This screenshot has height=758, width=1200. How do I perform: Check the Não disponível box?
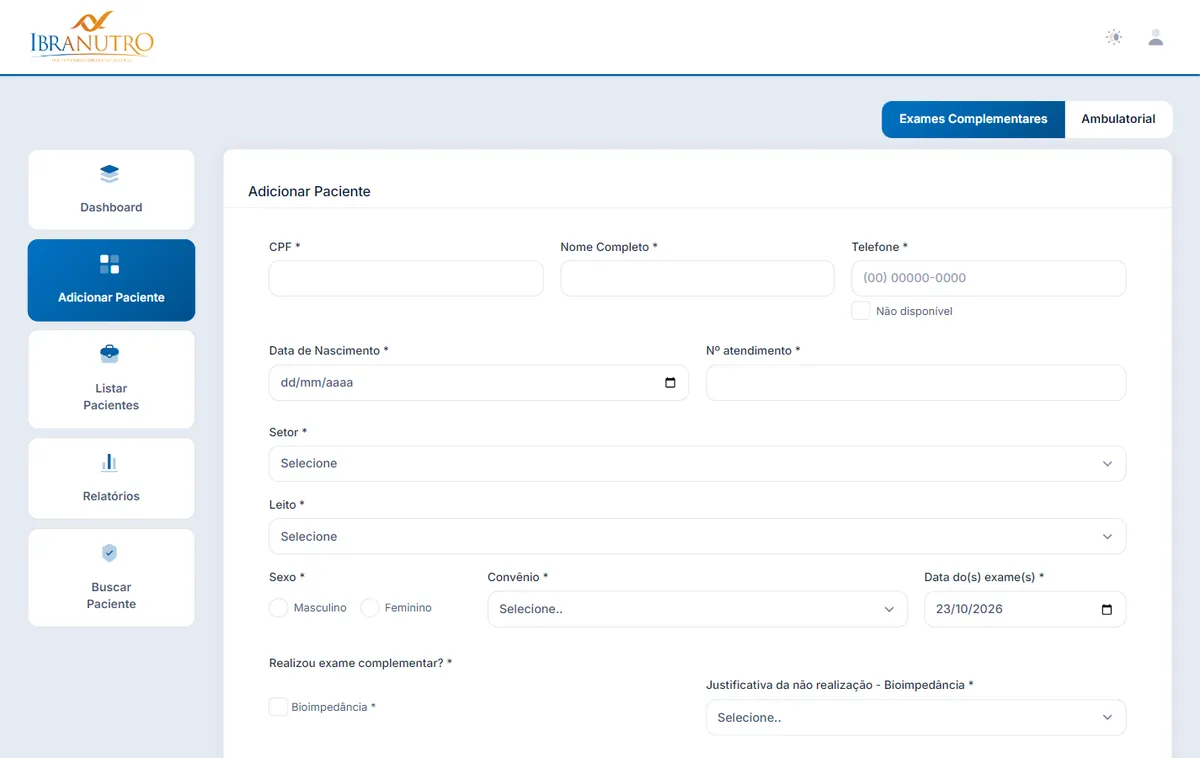pyautogui.click(x=861, y=311)
